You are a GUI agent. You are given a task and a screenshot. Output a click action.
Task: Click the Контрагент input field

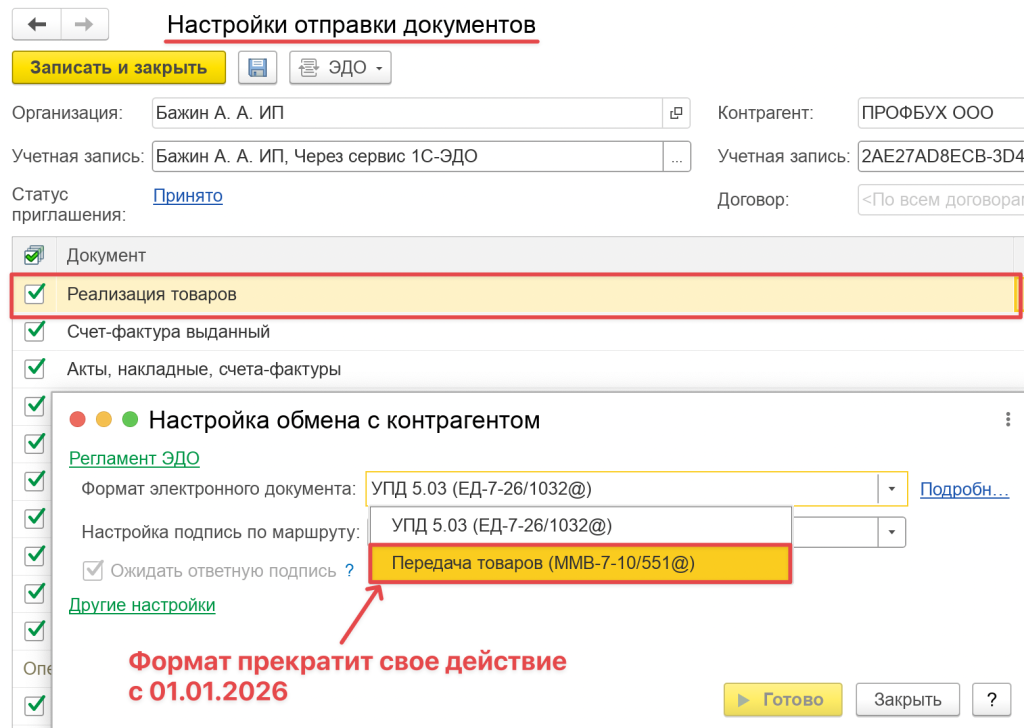click(x=940, y=113)
